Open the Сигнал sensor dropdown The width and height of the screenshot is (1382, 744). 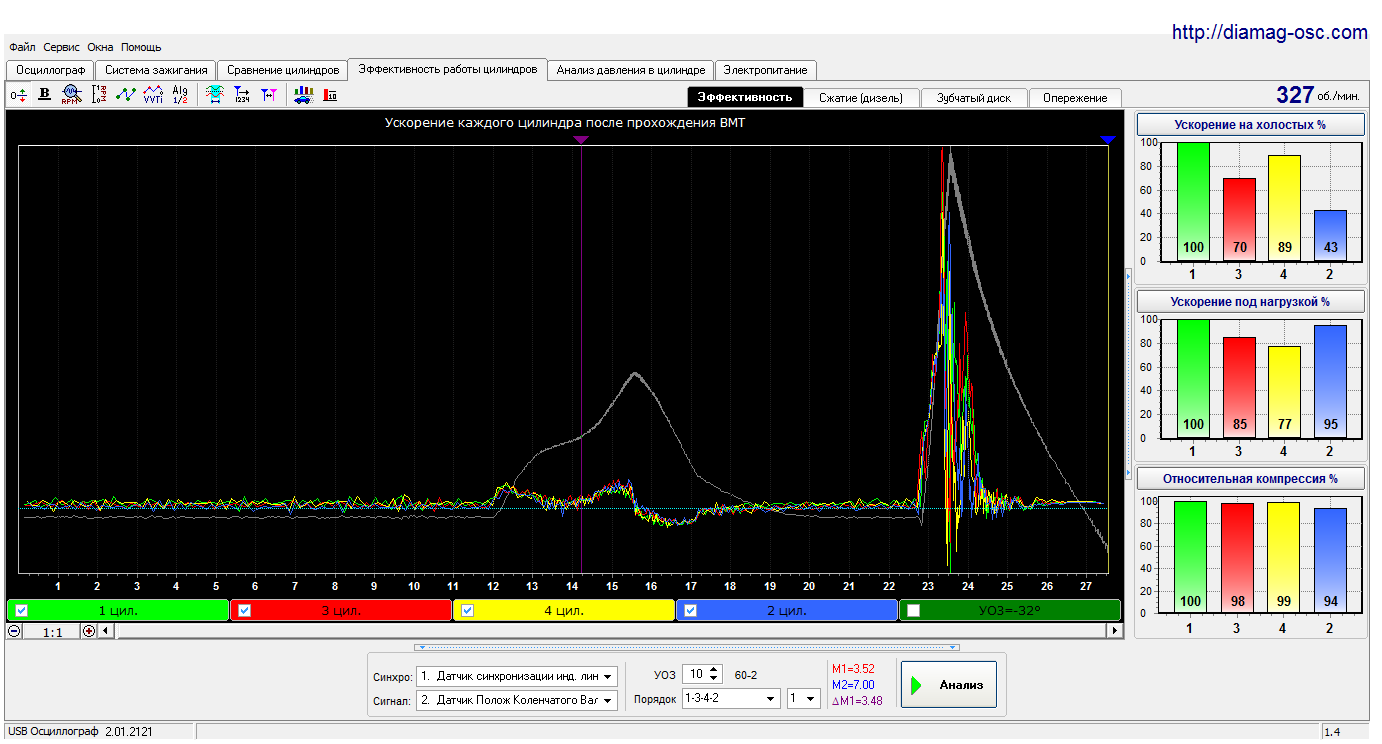pyautogui.click(x=517, y=700)
